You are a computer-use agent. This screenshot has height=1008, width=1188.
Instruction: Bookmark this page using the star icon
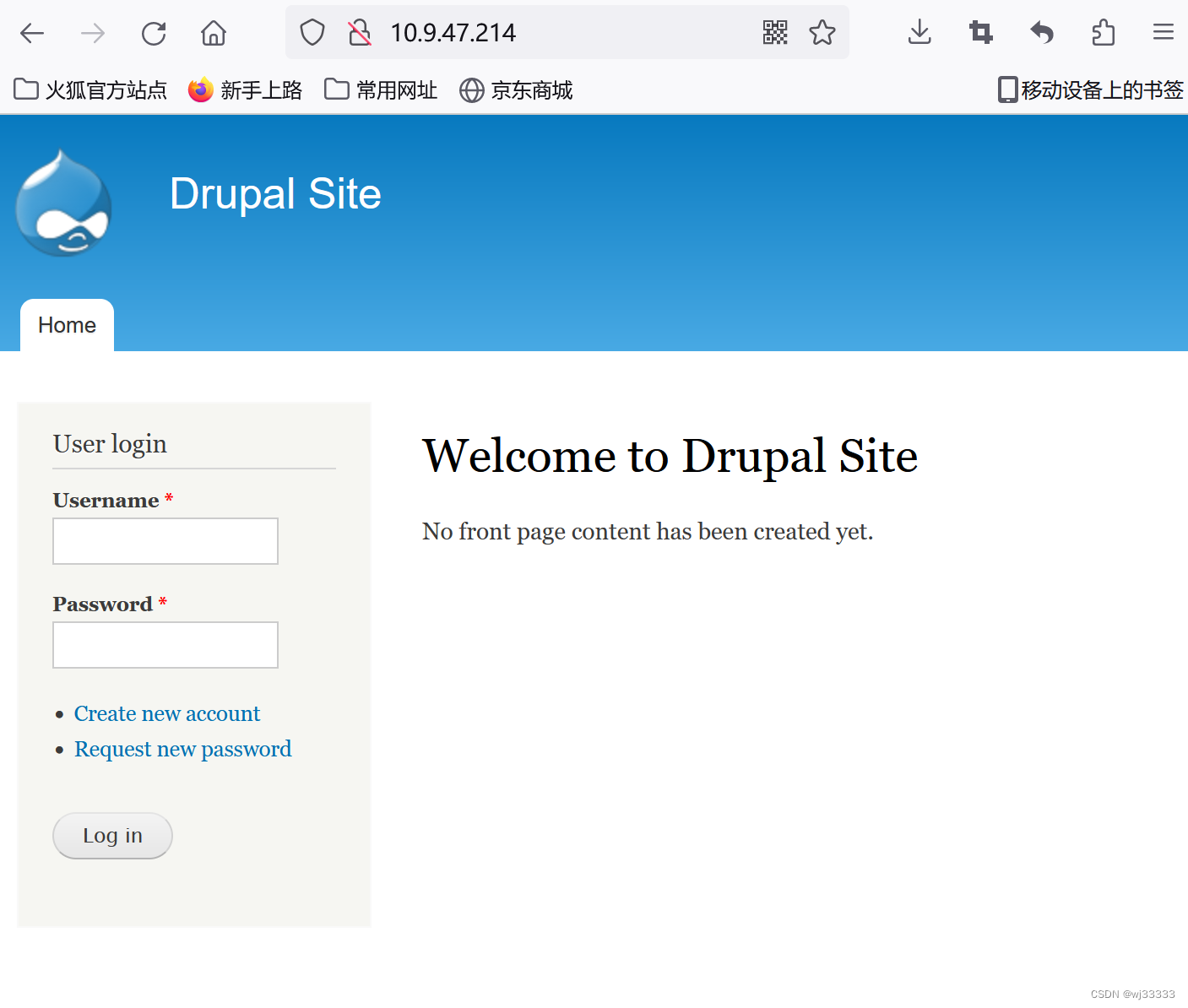822,32
